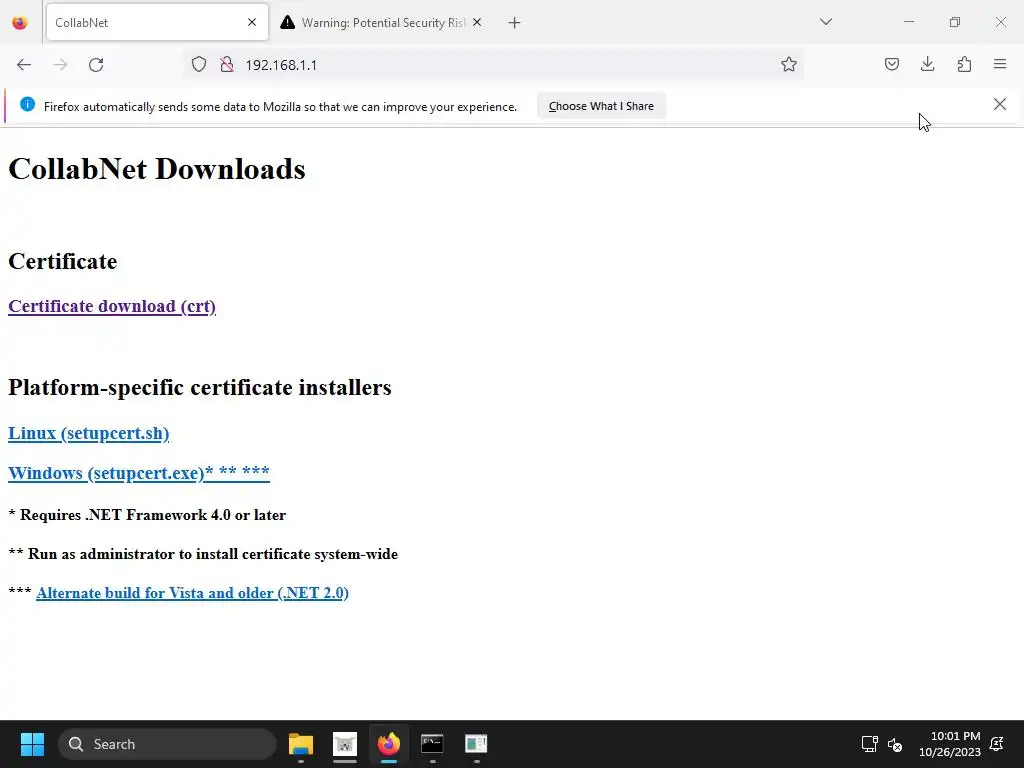Click the insecure connection padlock icon
The width and height of the screenshot is (1024, 768).
click(227, 64)
